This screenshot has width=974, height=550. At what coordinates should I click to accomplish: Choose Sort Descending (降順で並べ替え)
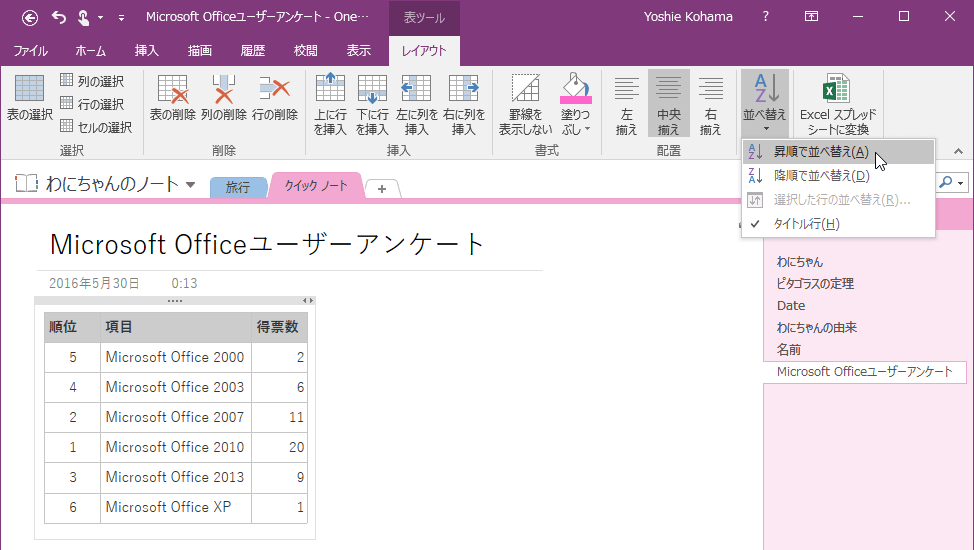pyautogui.click(x=839, y=176)
